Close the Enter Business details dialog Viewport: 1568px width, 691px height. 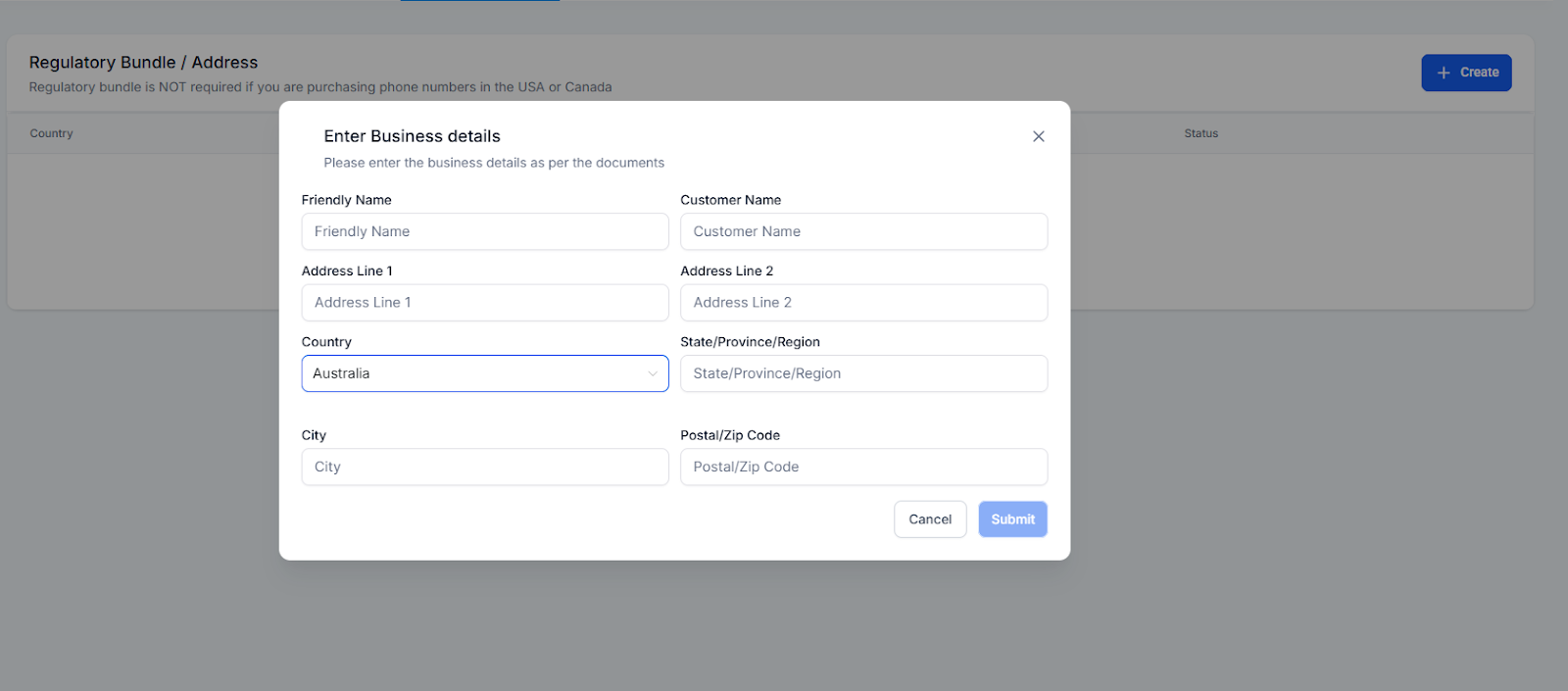click(x=1039, y=136)
